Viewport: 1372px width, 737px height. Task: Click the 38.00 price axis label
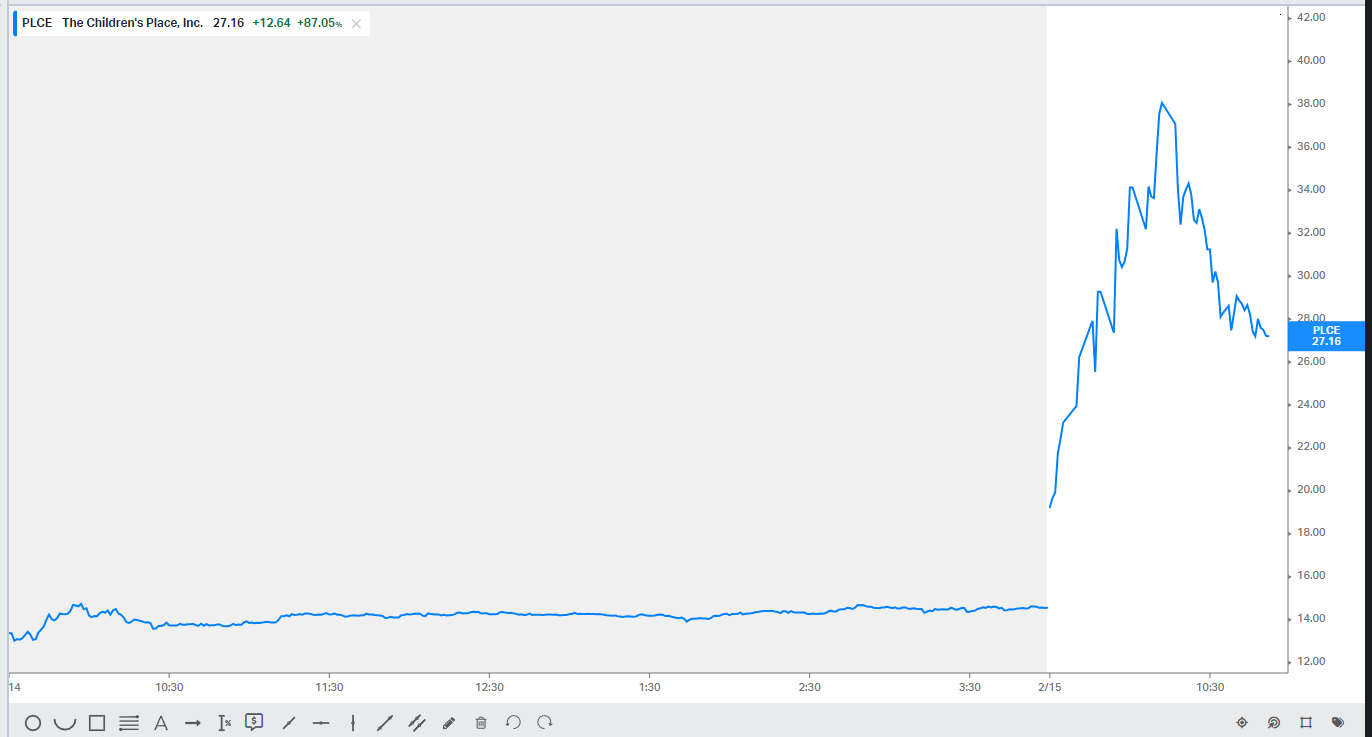pos(1311,103)
